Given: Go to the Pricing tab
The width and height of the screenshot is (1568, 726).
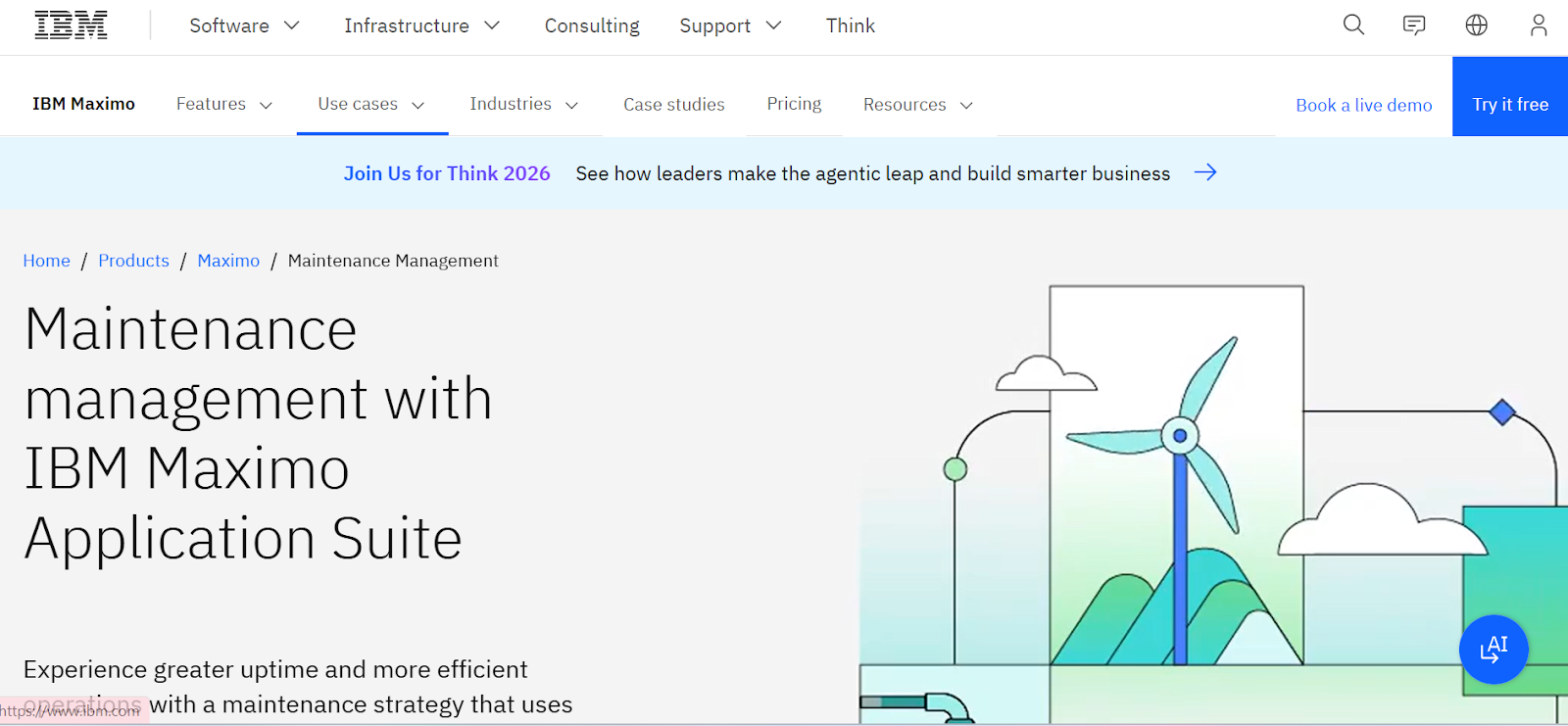Looking at the screenshot, I should (x=794, y=104).
